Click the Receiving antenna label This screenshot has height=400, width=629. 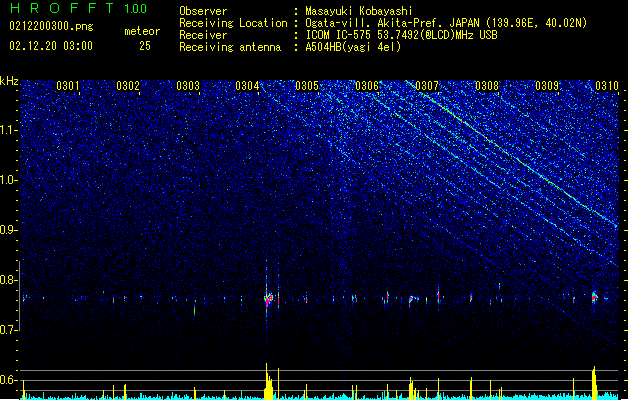tap(230, 47)
